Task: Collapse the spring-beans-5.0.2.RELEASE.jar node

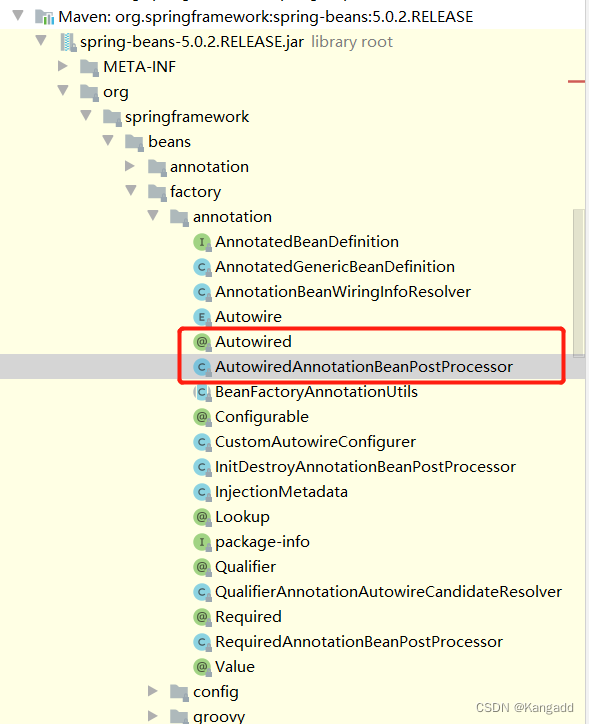Action: (x=41, y=41)
